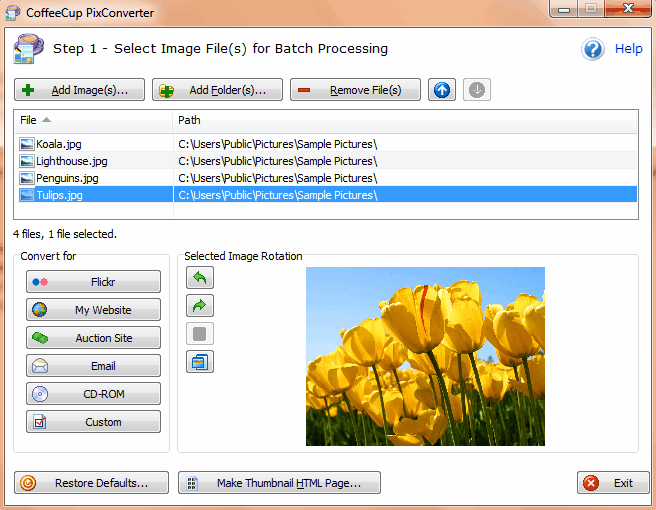This screenshot has height=510, width=656.
Task: Minimize the PixConverter window
Action: [564, 8]
